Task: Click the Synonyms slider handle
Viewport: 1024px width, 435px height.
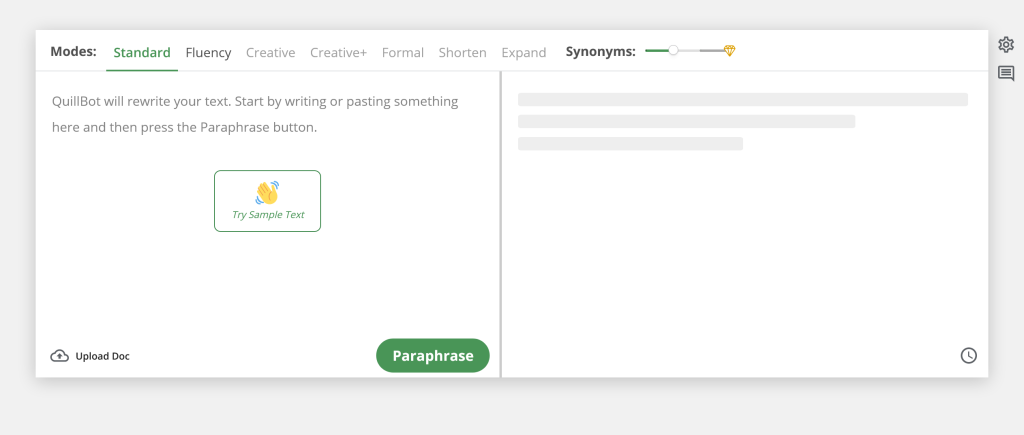Action: (673, 50)
